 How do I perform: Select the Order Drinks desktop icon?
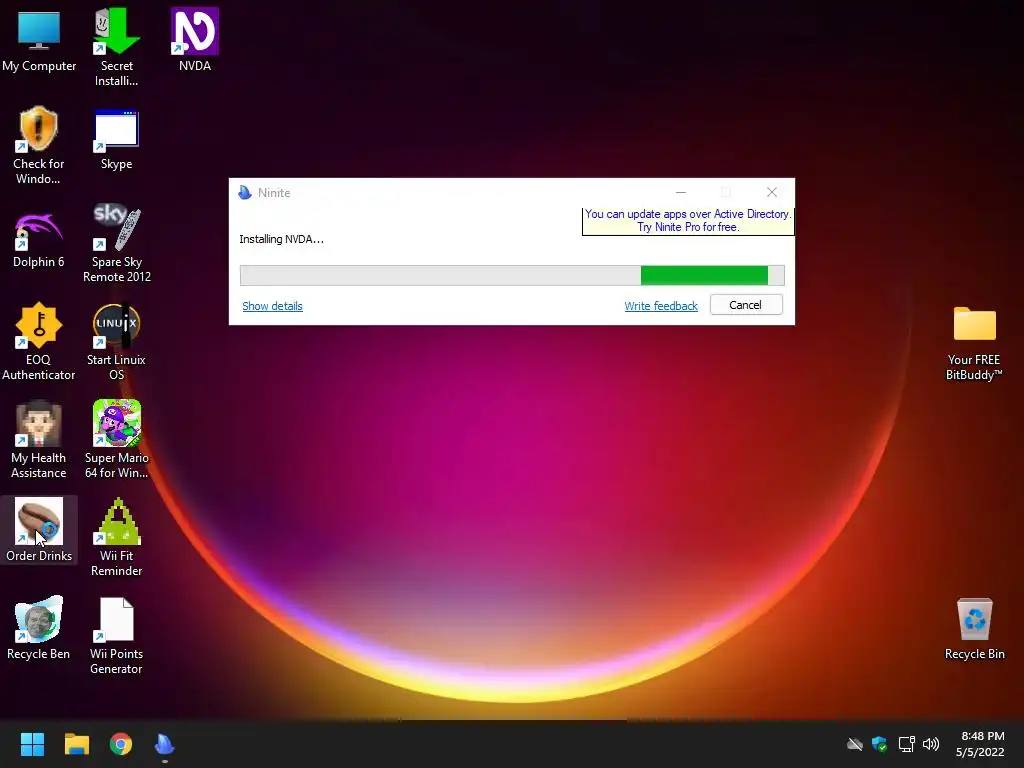click(x=39, y=530)
